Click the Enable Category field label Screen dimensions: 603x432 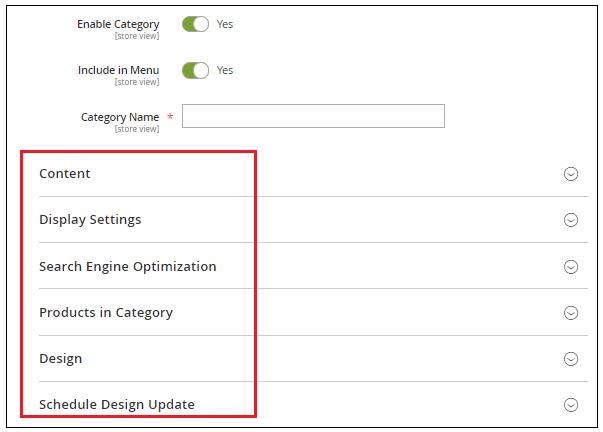point(118,24)
